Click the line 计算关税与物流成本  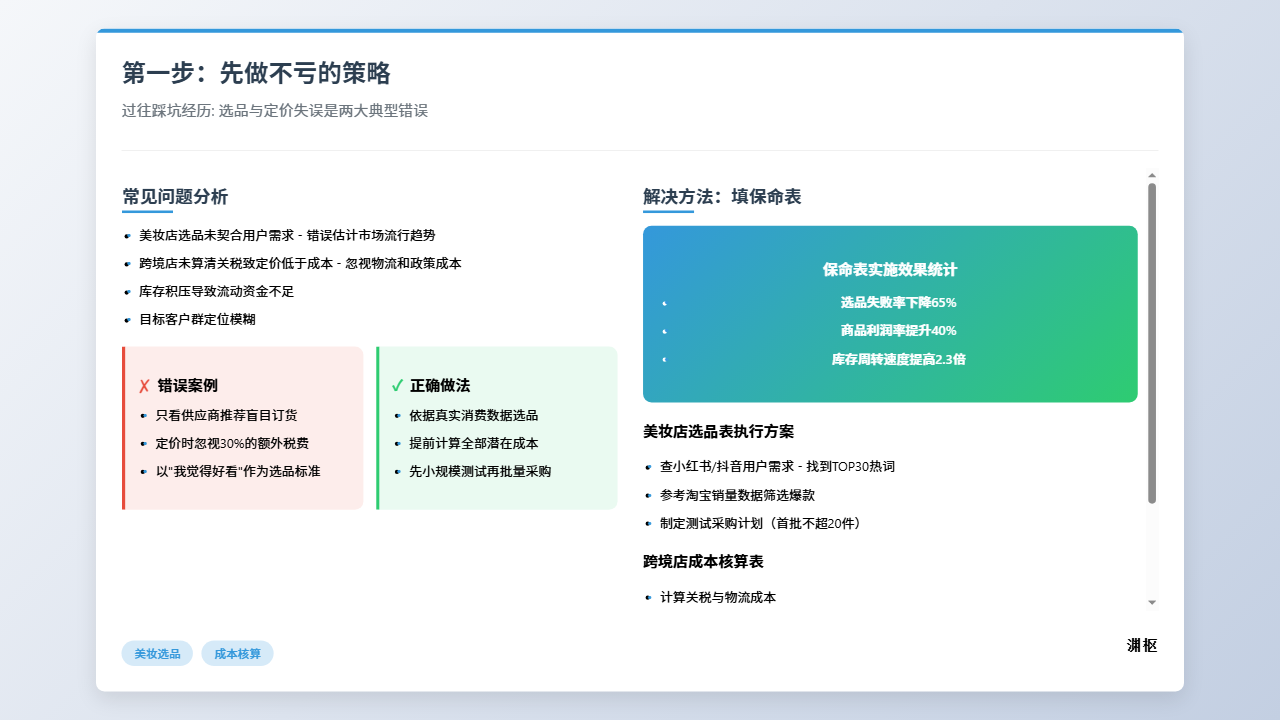click(x=718, y=598)
